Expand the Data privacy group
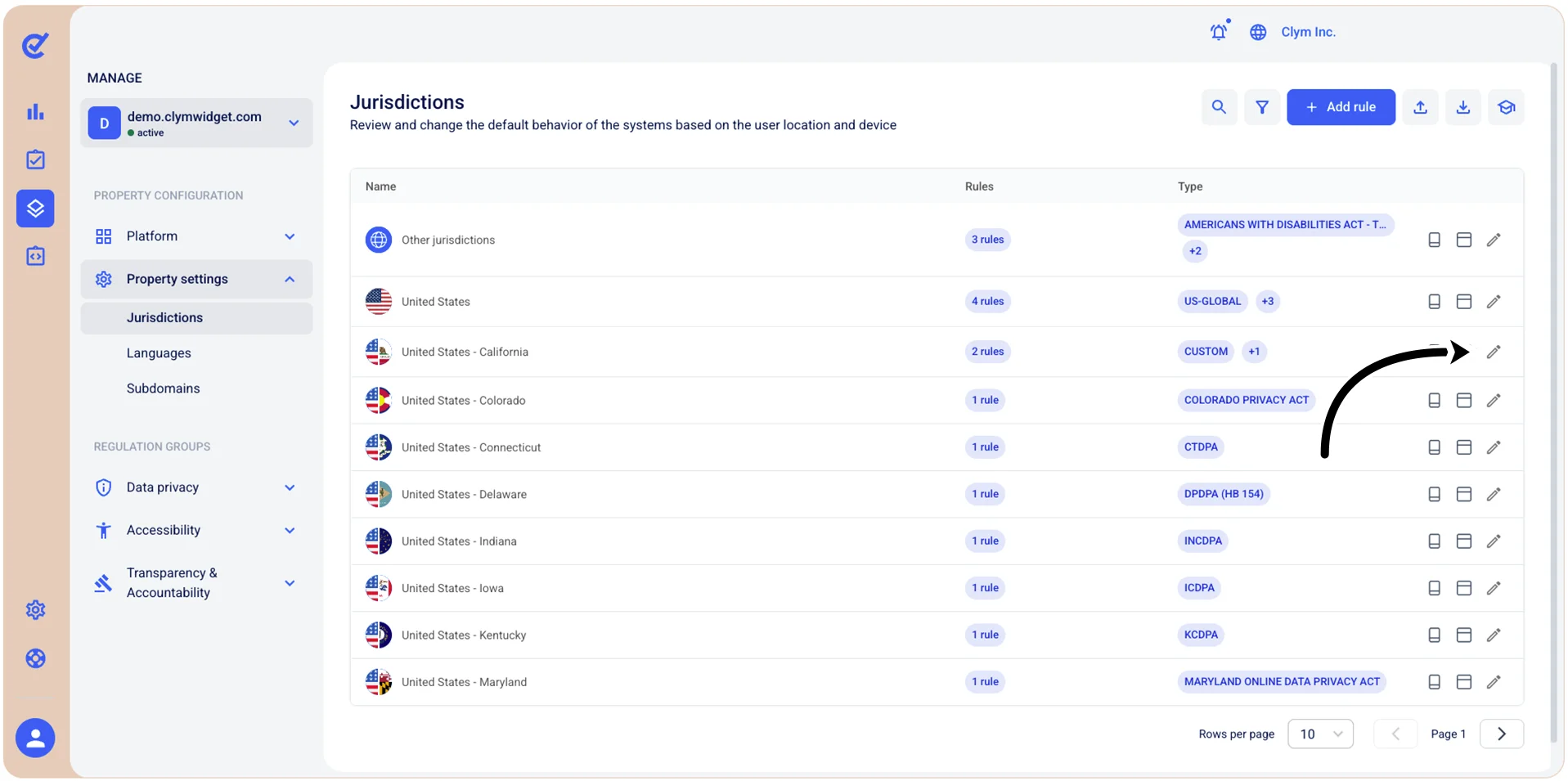The image size is (1568, 781). pos(196,487)
